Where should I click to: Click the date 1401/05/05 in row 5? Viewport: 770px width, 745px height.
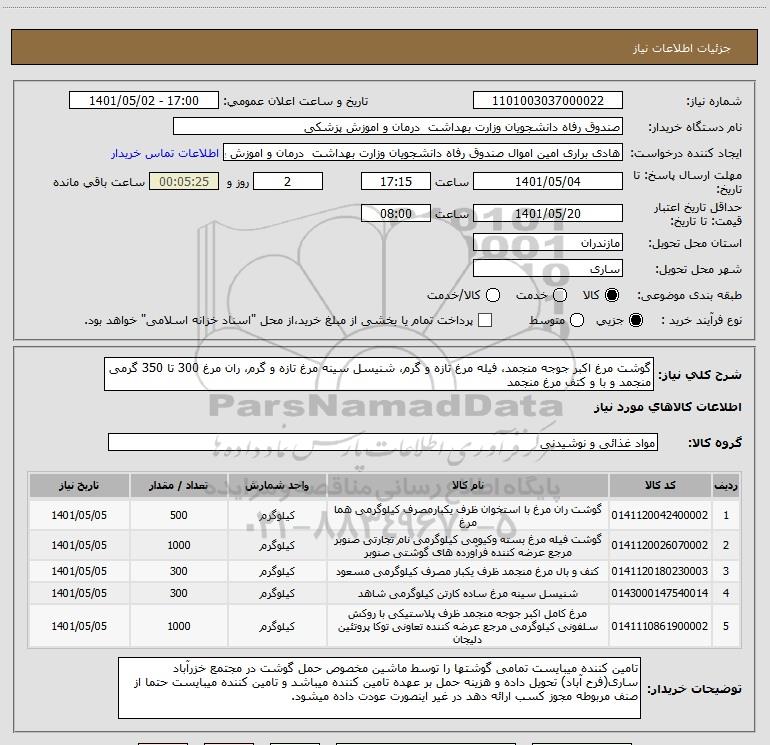pyautogui.click(x=79, y=626)
